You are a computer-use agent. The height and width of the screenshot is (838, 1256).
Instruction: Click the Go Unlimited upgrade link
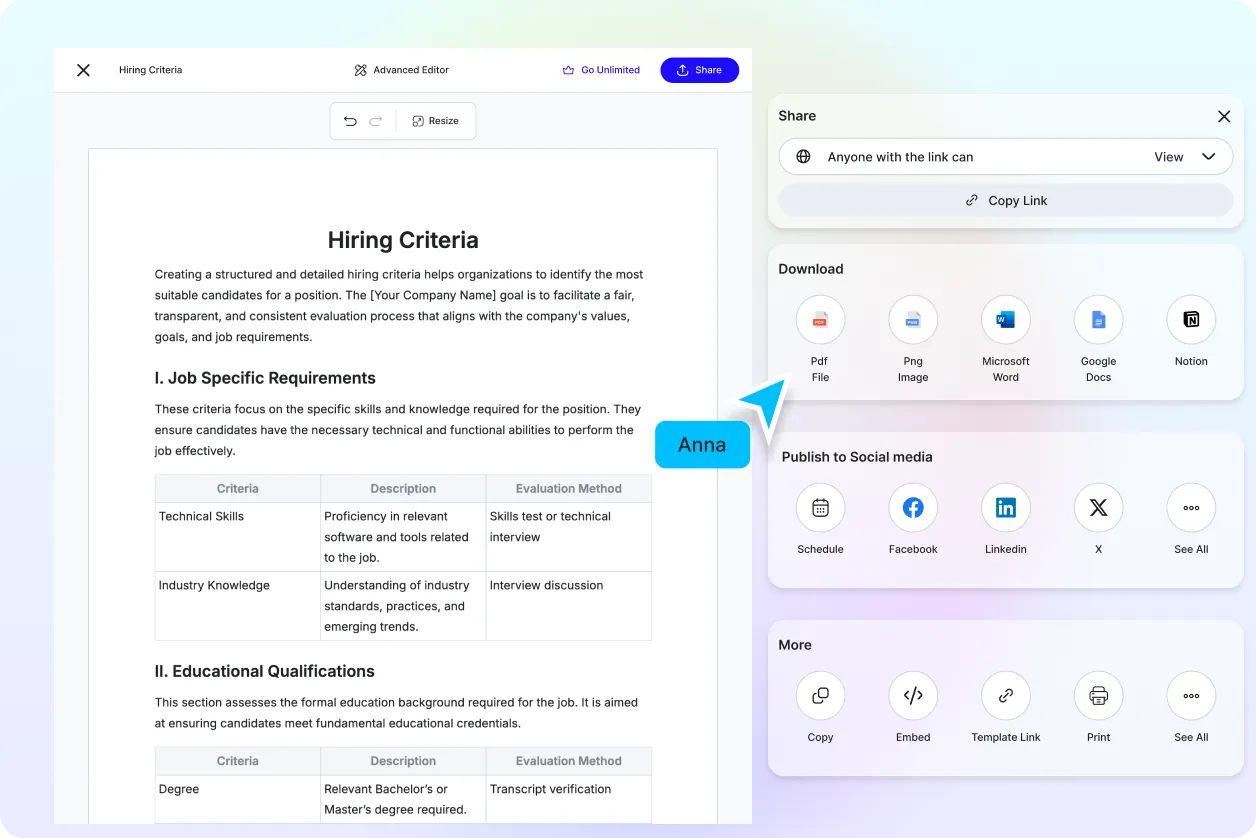pyautogui.click(x=601, y=70)
